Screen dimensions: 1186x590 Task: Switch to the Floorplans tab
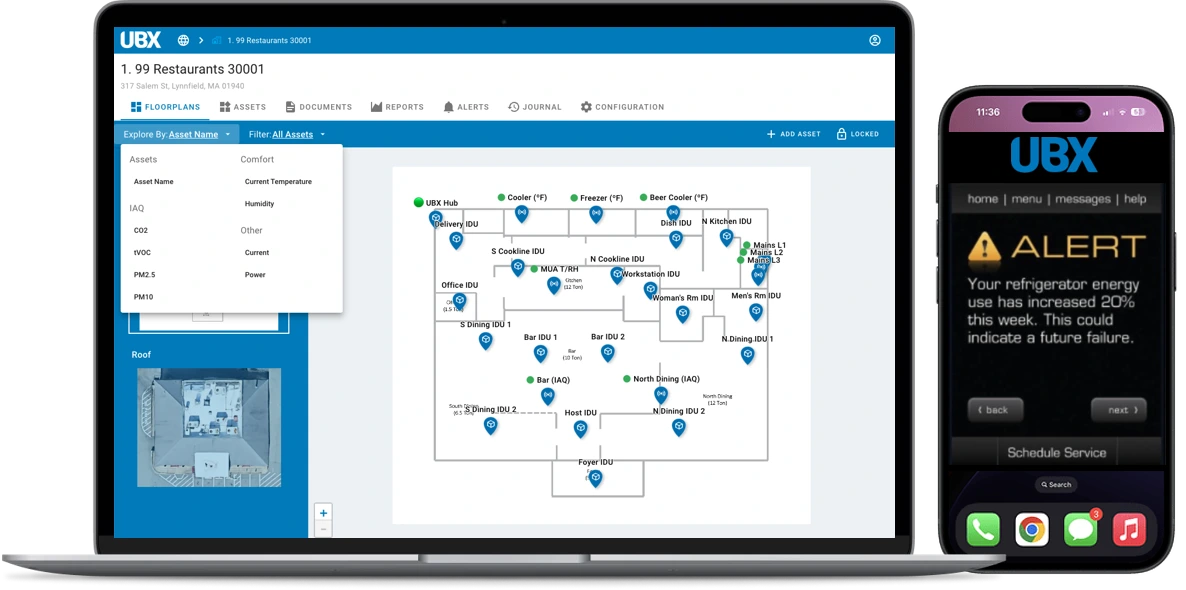point(166,107)
